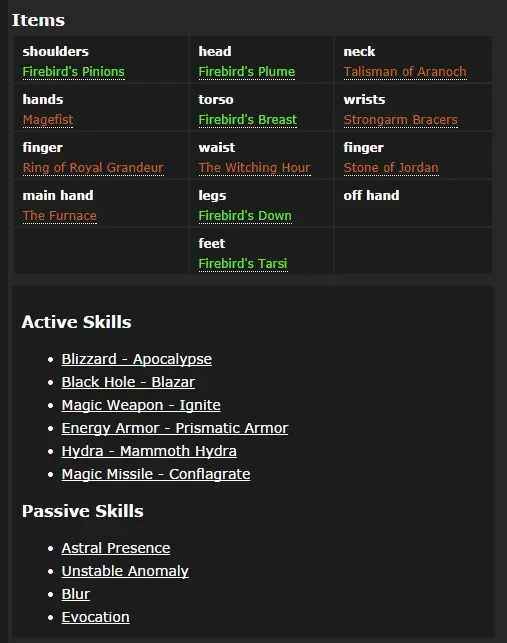Open the Blizzard - Apocalypse skill link
The height and width of the screenshot is (643, 507).
click(137, 359)
